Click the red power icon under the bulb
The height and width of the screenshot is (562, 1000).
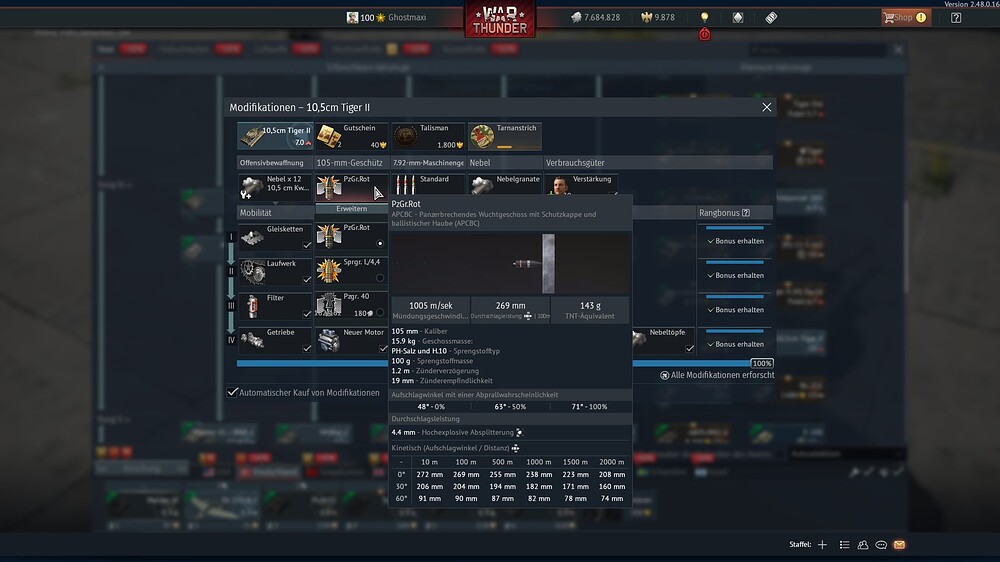[x=704, y=34]
